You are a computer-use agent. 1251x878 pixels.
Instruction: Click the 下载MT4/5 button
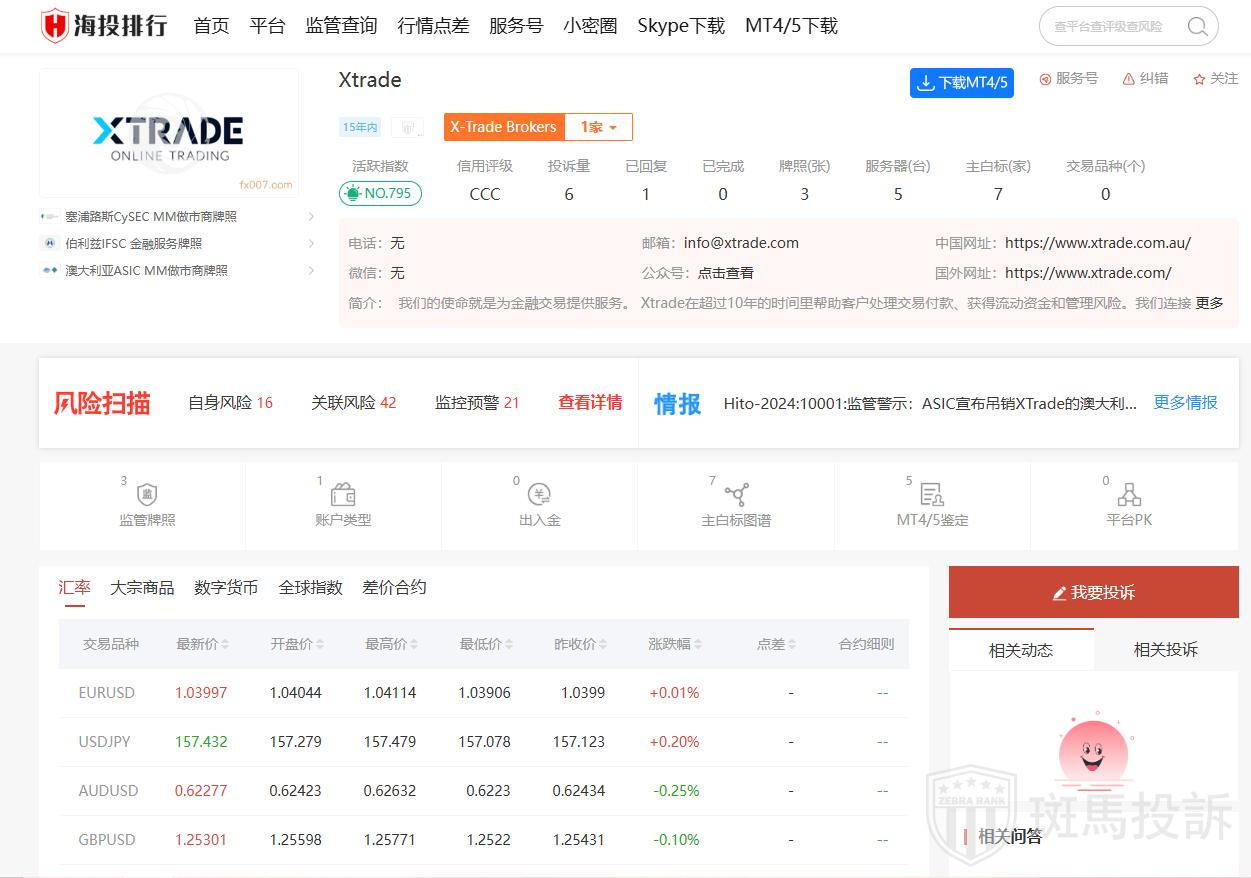click(961, 83)
